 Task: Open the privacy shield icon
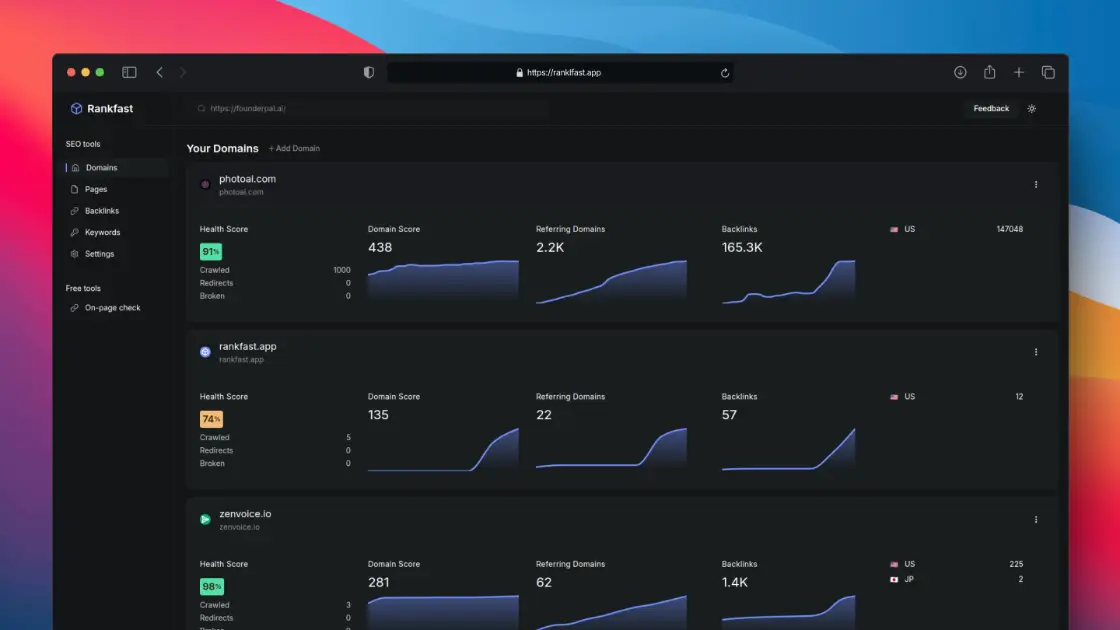[x=369, y=72]
